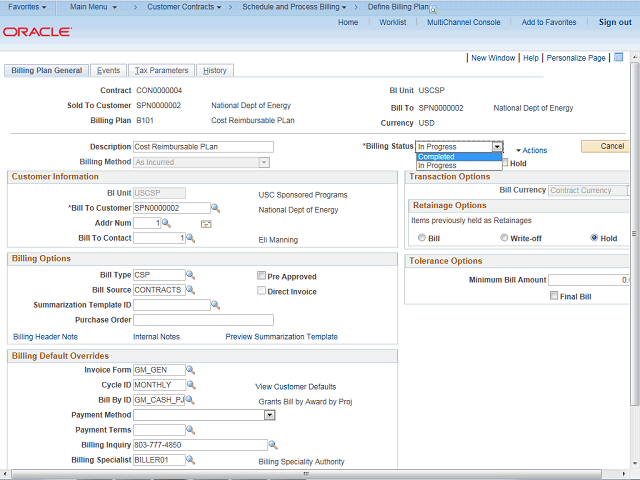Enable the Pre Approved checkbox
640x480 pixels.
coord(260,276)
